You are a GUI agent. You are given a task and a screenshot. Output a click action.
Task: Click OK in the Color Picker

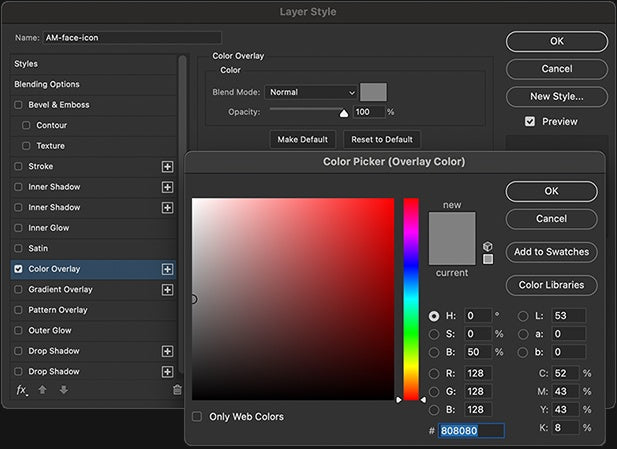(551, 191)
